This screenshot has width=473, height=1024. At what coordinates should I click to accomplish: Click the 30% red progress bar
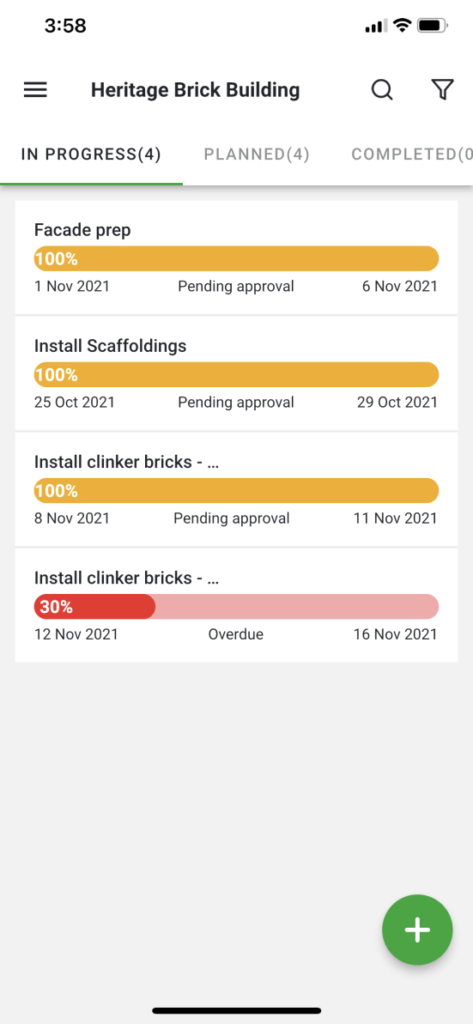point(236,607)
